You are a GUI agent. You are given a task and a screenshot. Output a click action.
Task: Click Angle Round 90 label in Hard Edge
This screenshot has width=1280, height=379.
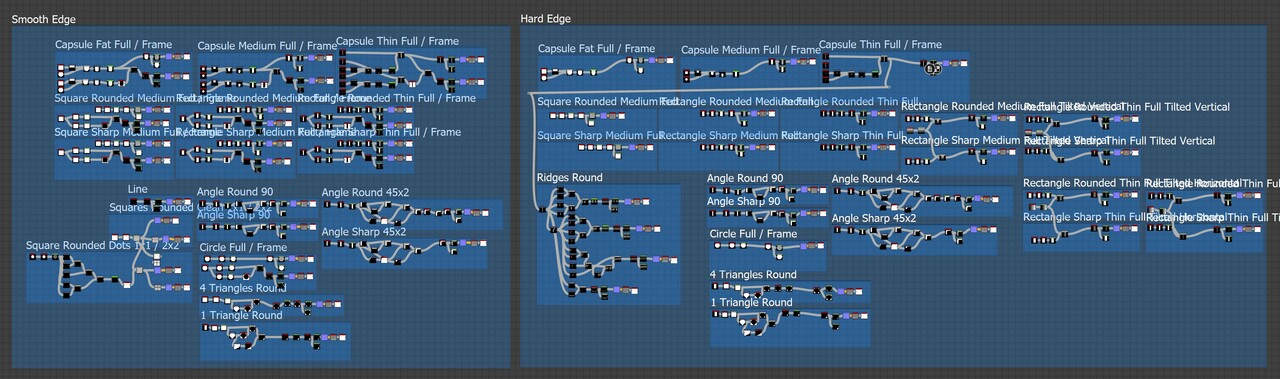tap(745, 178)
